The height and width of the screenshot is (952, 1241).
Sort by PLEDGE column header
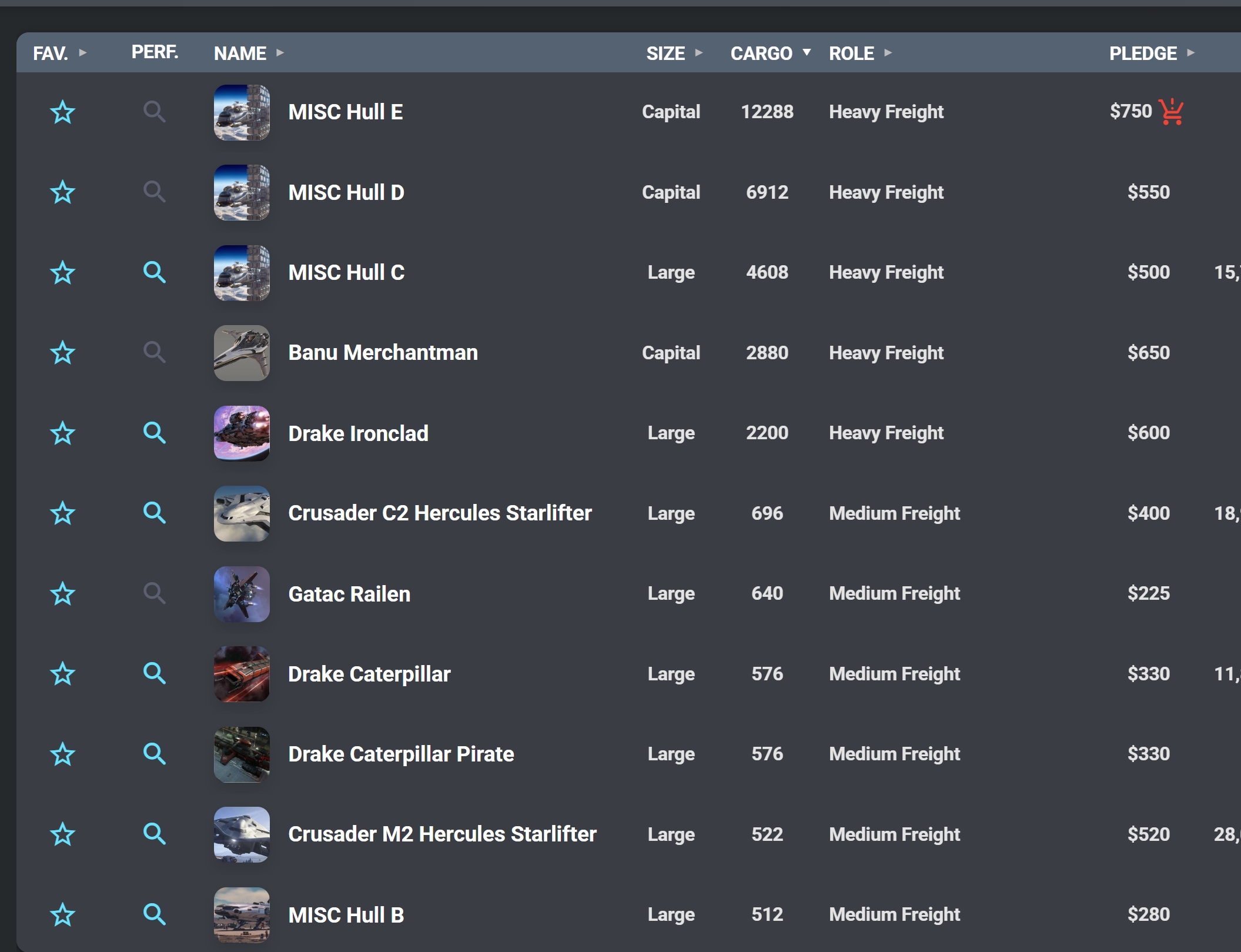point(1152,53)
